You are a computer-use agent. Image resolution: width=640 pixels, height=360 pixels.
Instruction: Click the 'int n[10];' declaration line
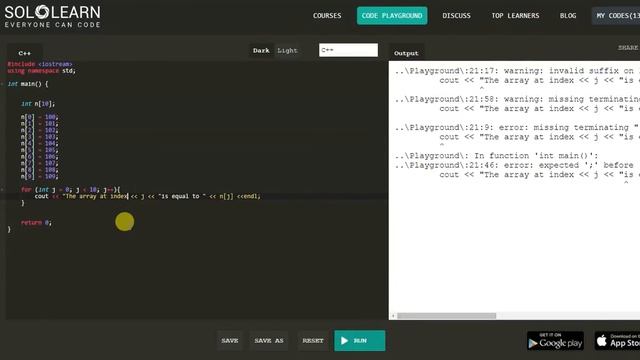[x=38, y=104]
